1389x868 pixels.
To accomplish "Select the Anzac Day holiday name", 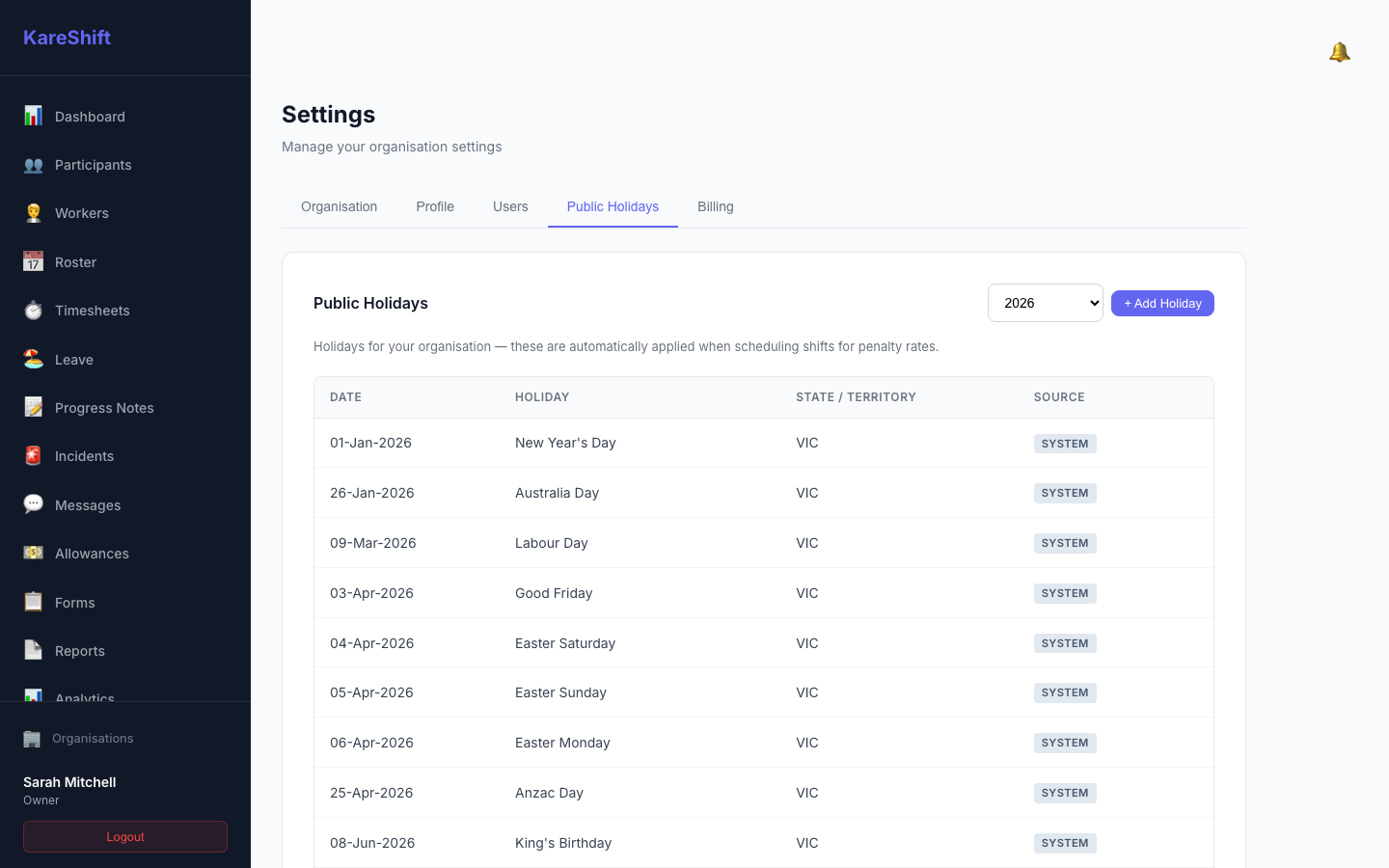I will pos(549,793).
